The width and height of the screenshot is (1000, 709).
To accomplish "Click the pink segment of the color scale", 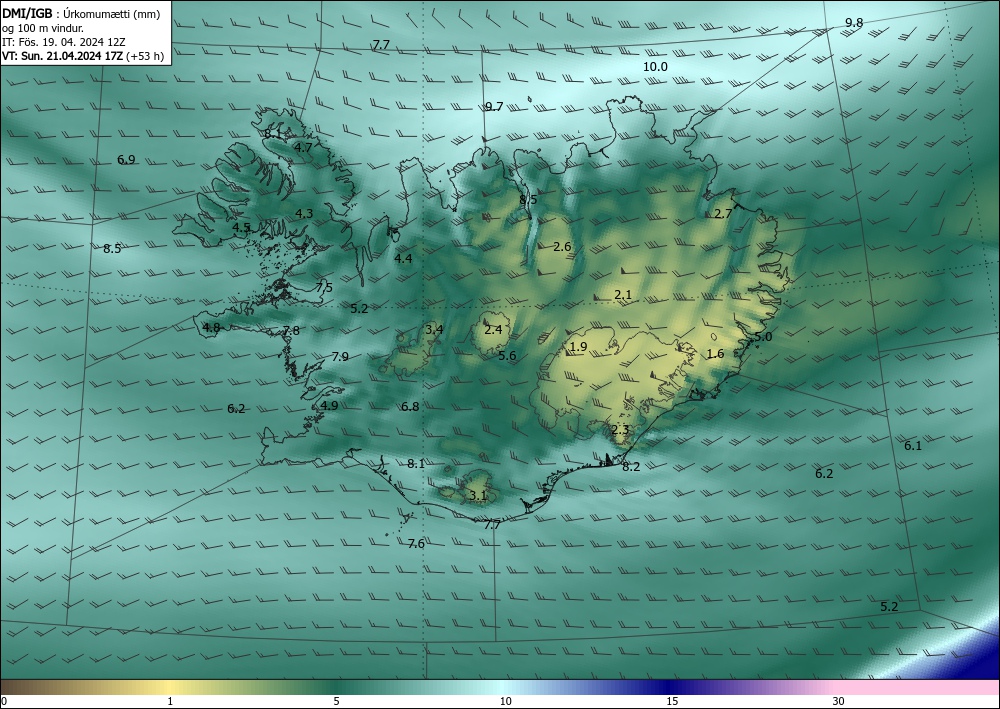I will pos(918,687).
